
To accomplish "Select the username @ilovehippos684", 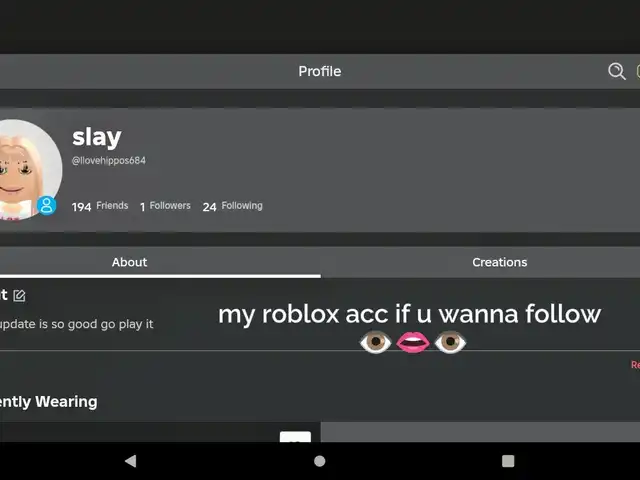I will pos(109,160).
